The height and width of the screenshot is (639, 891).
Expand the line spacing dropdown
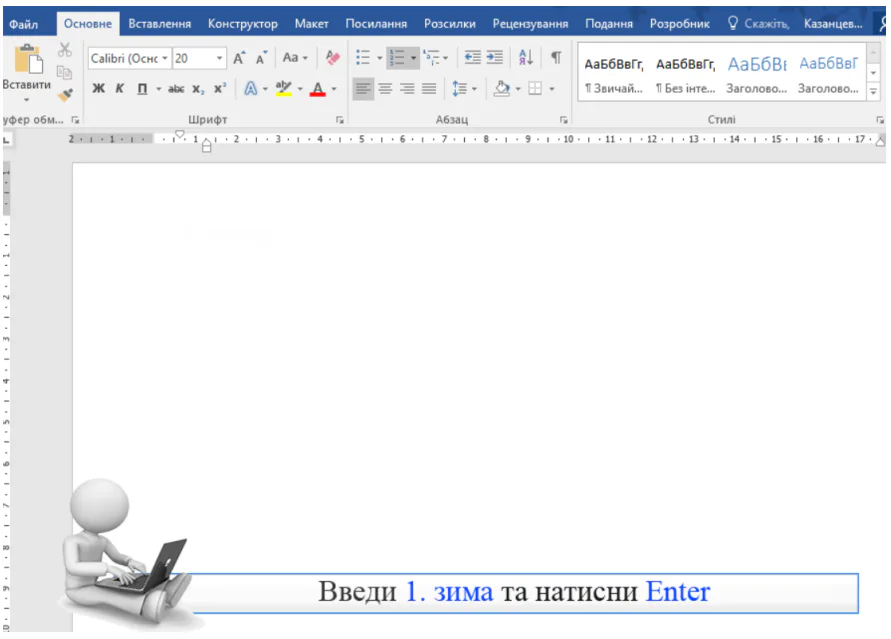(474, 89)
